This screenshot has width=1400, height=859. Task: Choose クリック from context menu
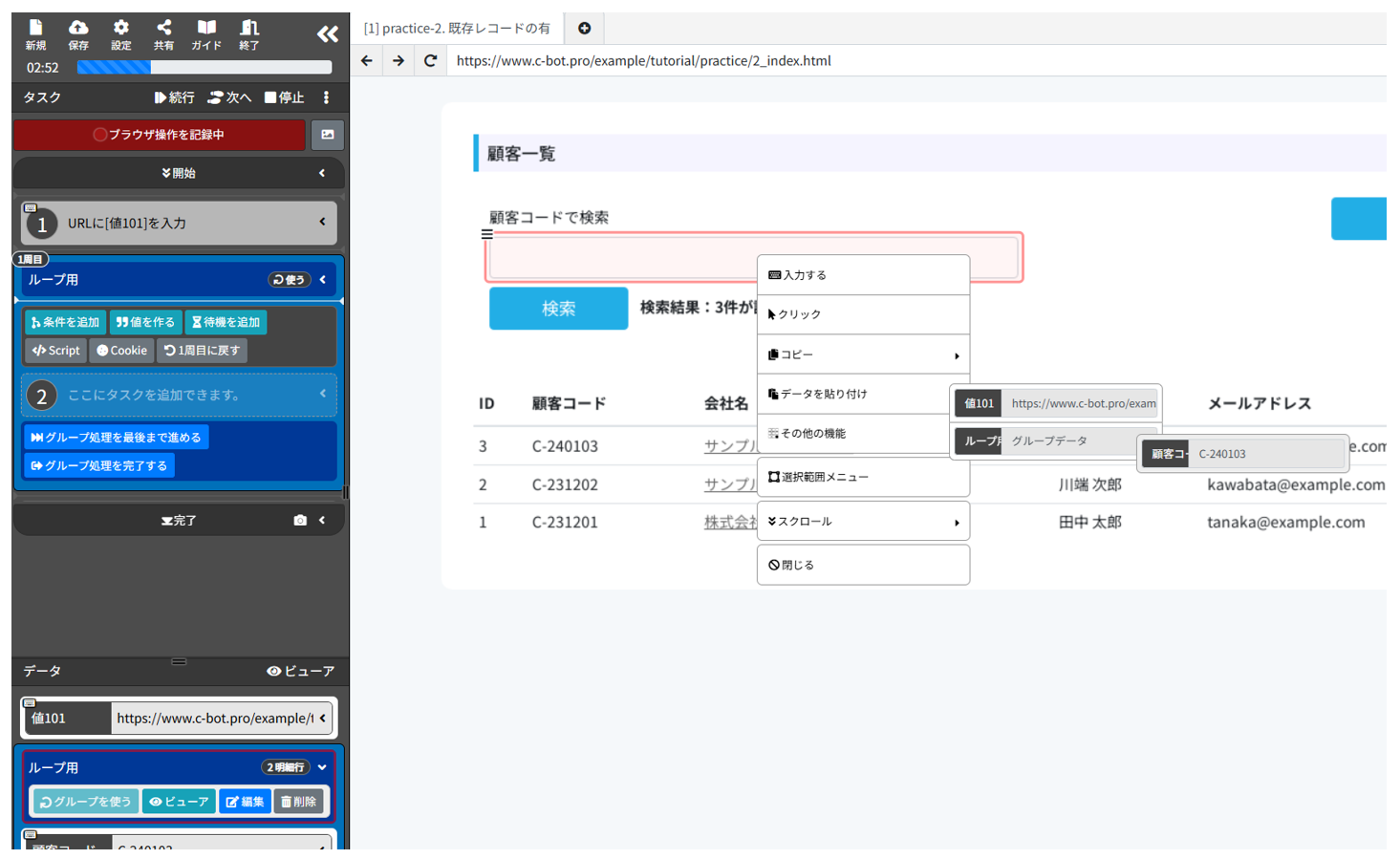tap(863, 314)
